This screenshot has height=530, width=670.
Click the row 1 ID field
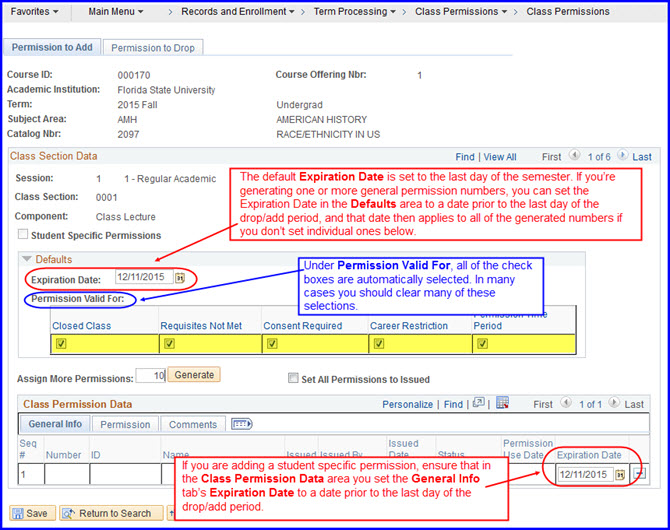pos(125,474)
